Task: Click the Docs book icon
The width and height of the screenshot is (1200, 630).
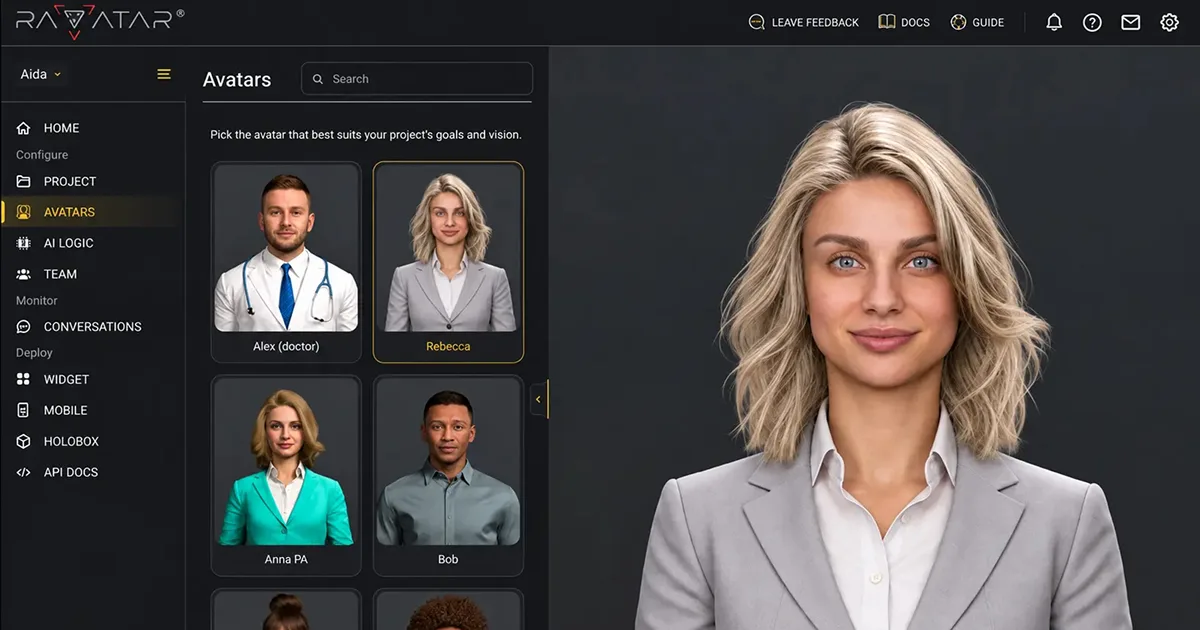Action: click(886, 22)
